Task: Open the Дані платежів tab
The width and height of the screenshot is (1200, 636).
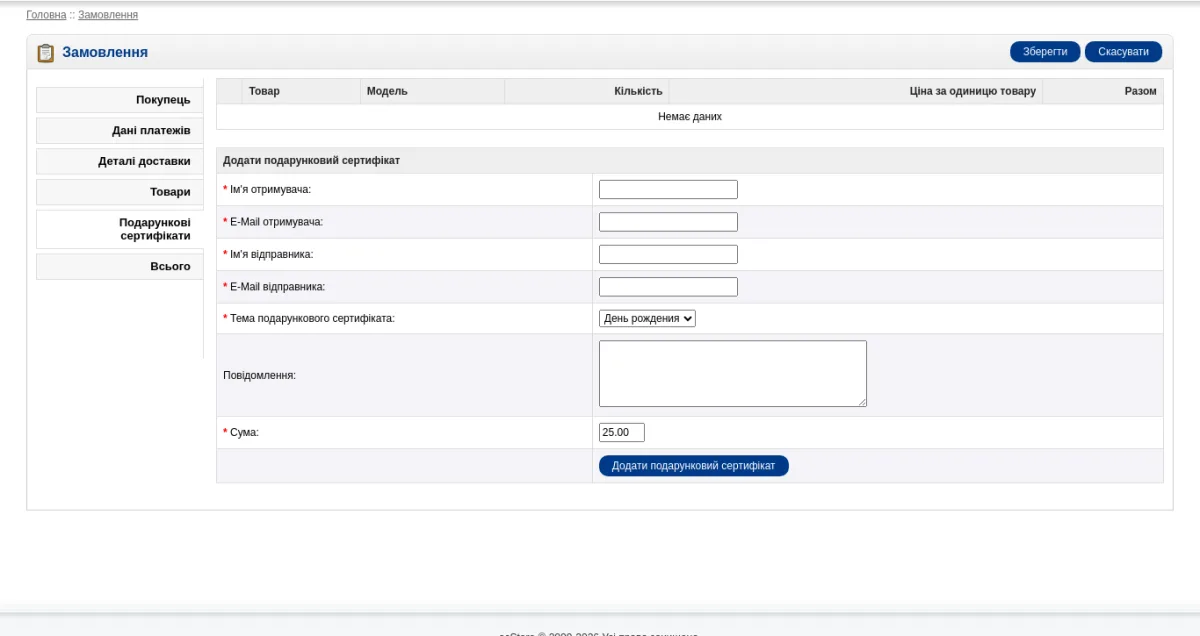Action: [x=119, y=131]
